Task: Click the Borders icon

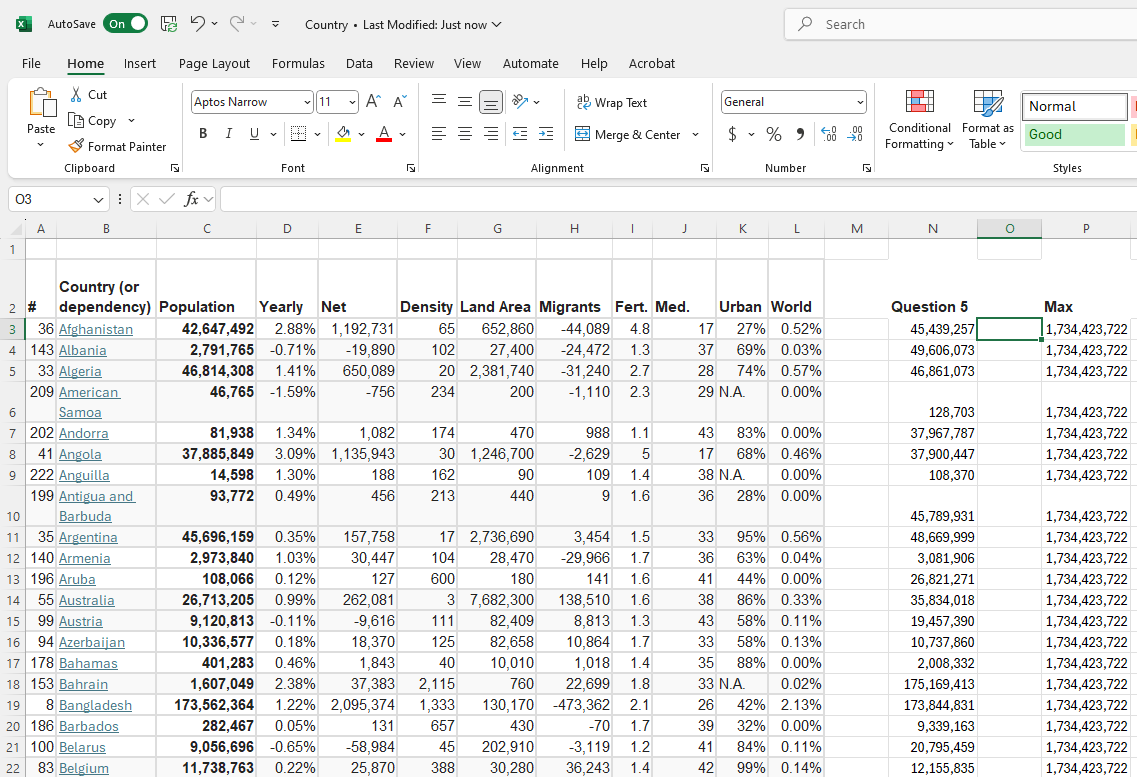Action: click(x=298, y=134)
